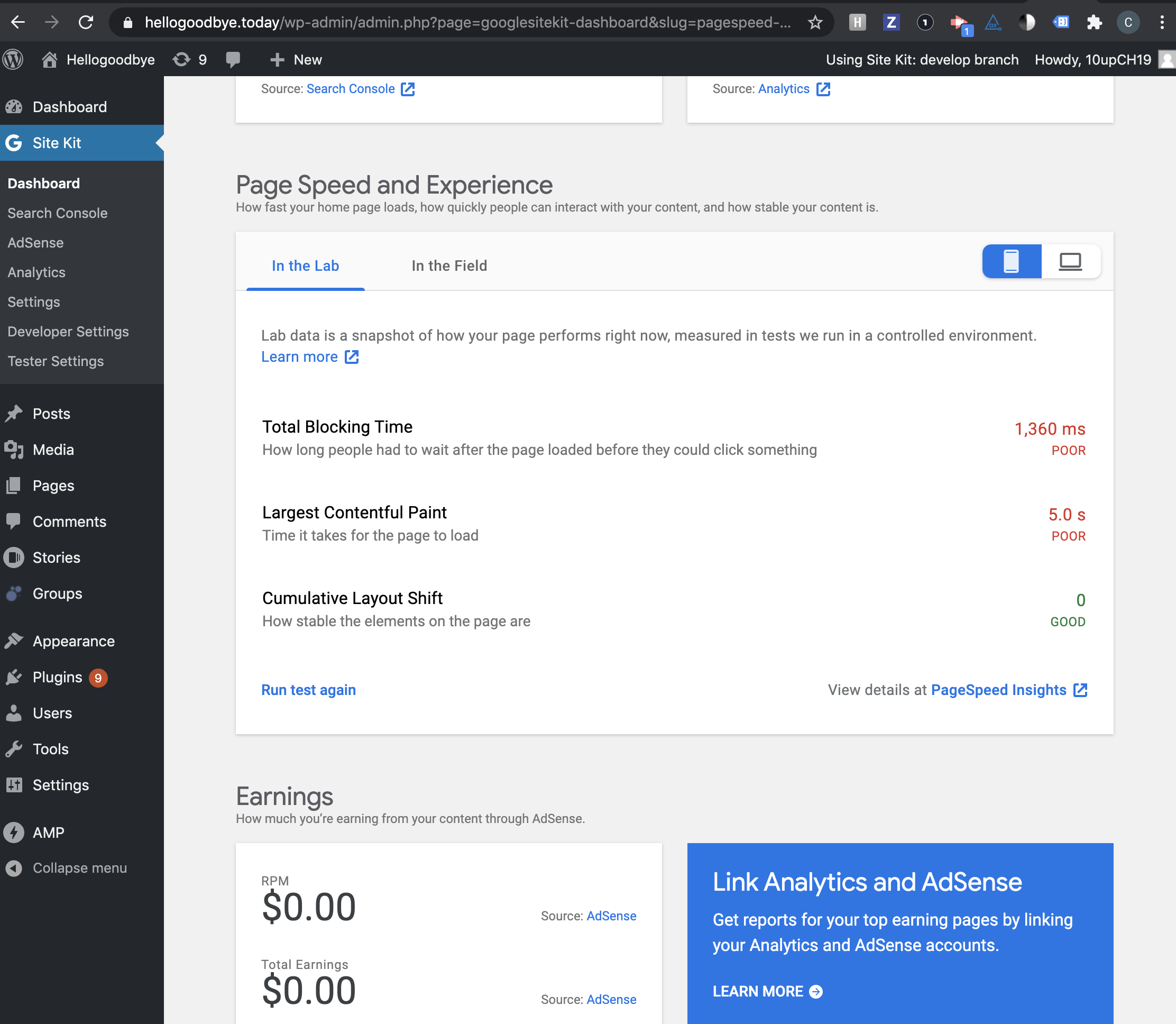The height and width of the screenshot is (1024, 1176).
Task: Open the dark mode extension icon
Action: (x=1026, y=22)
